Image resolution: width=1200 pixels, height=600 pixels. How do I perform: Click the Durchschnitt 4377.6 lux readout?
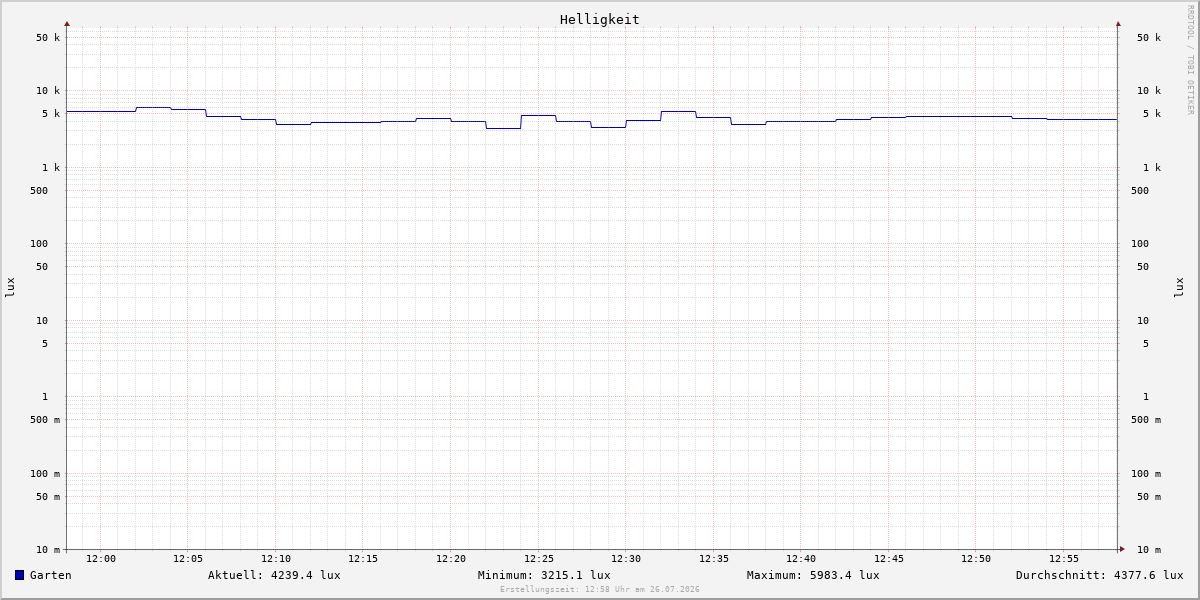[1099, 575]
